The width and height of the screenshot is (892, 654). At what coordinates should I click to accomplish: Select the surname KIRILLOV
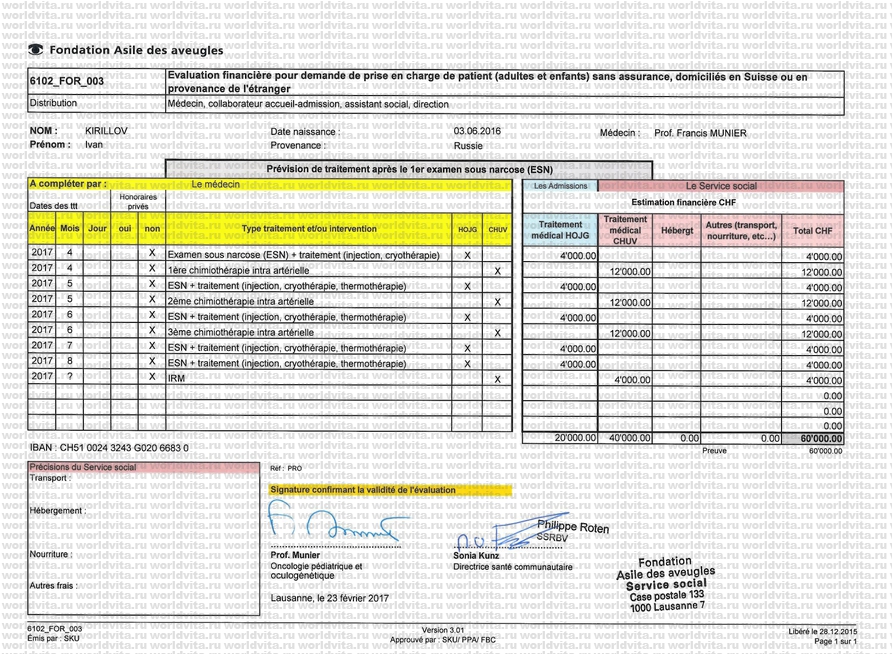point(106,131)
